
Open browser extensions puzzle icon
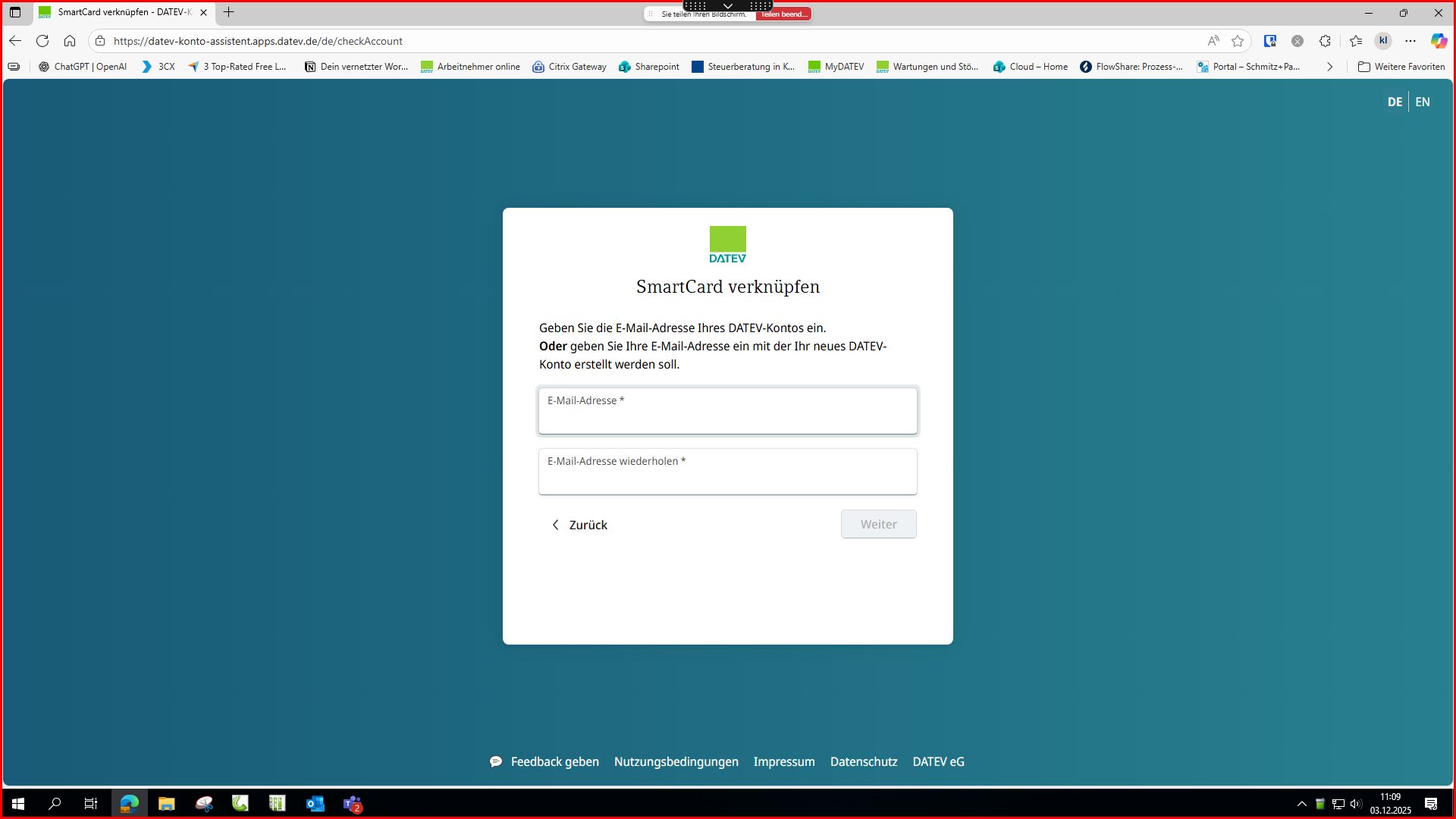(1325, 41)
